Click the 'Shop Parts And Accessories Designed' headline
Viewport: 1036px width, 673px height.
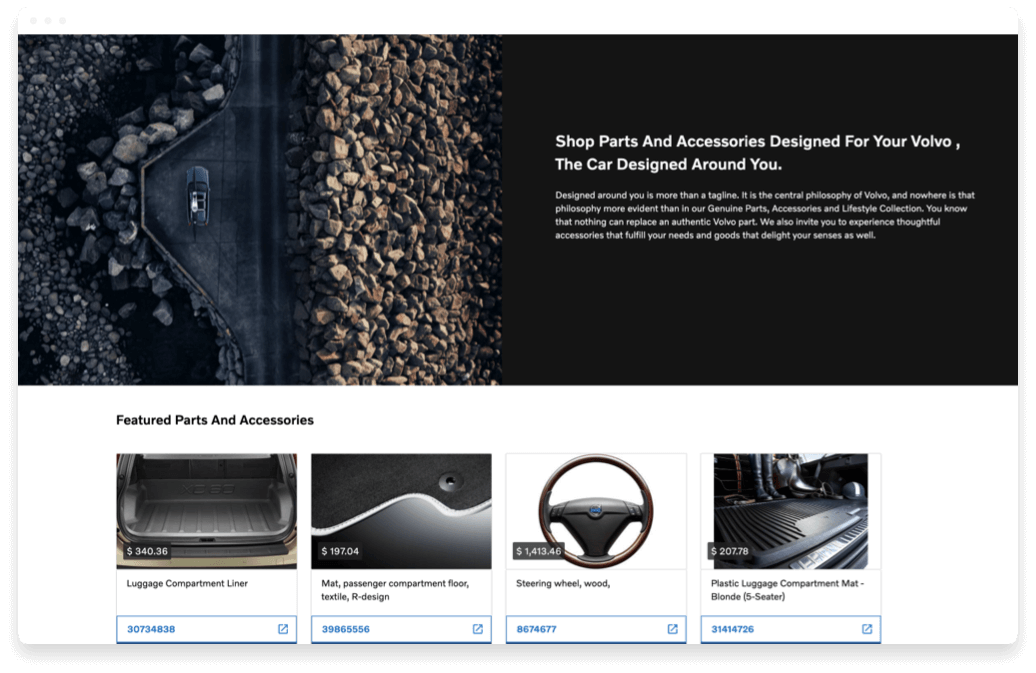[757, 153]
